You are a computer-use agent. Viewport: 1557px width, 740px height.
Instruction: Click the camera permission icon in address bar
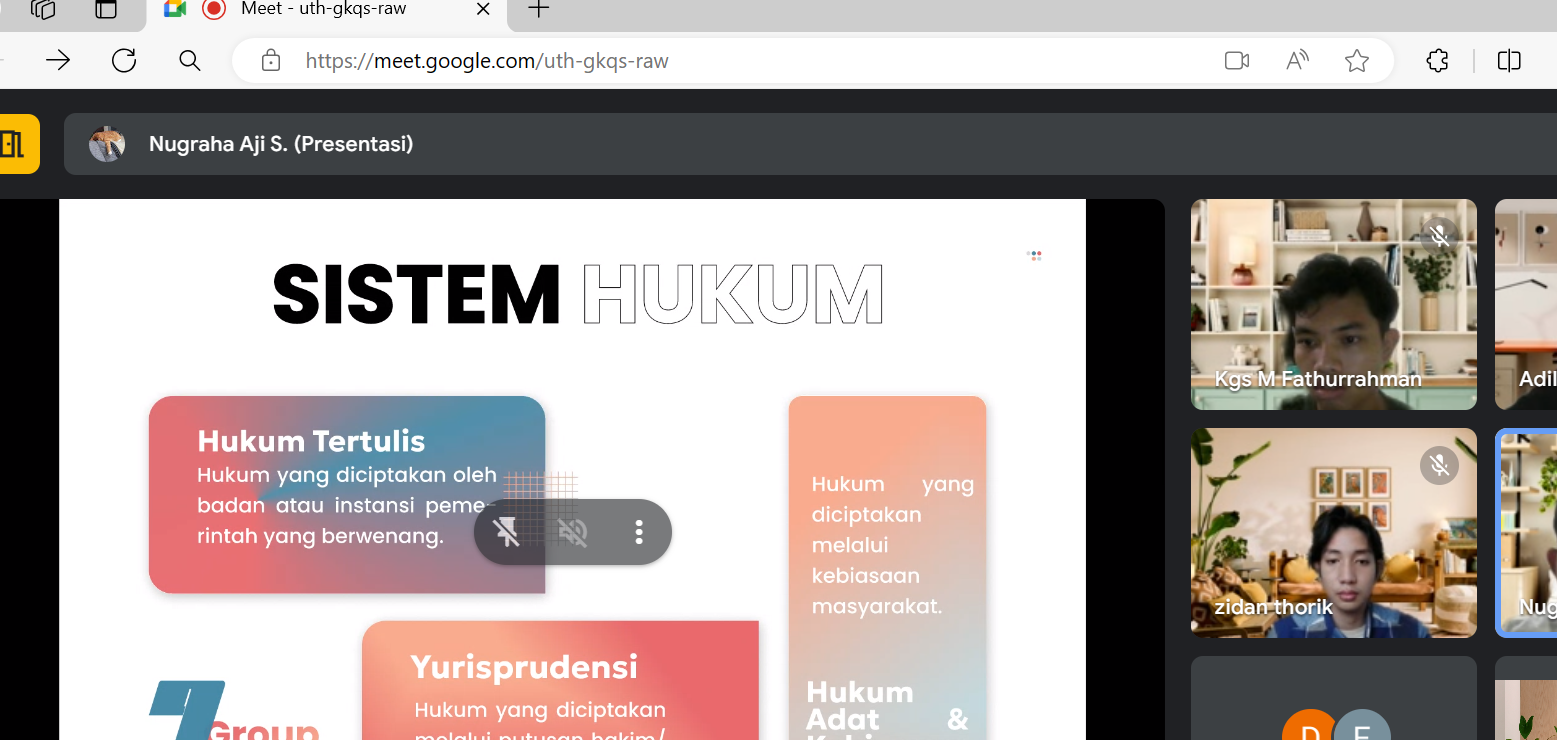point(1237,61)
